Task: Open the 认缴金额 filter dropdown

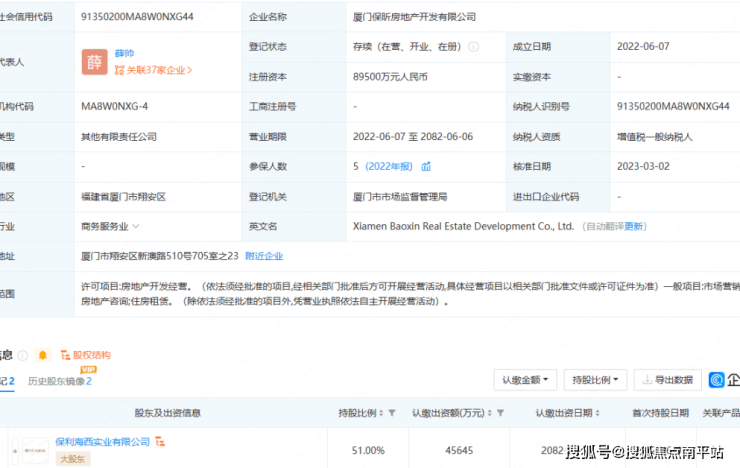Action: point(524,380)
